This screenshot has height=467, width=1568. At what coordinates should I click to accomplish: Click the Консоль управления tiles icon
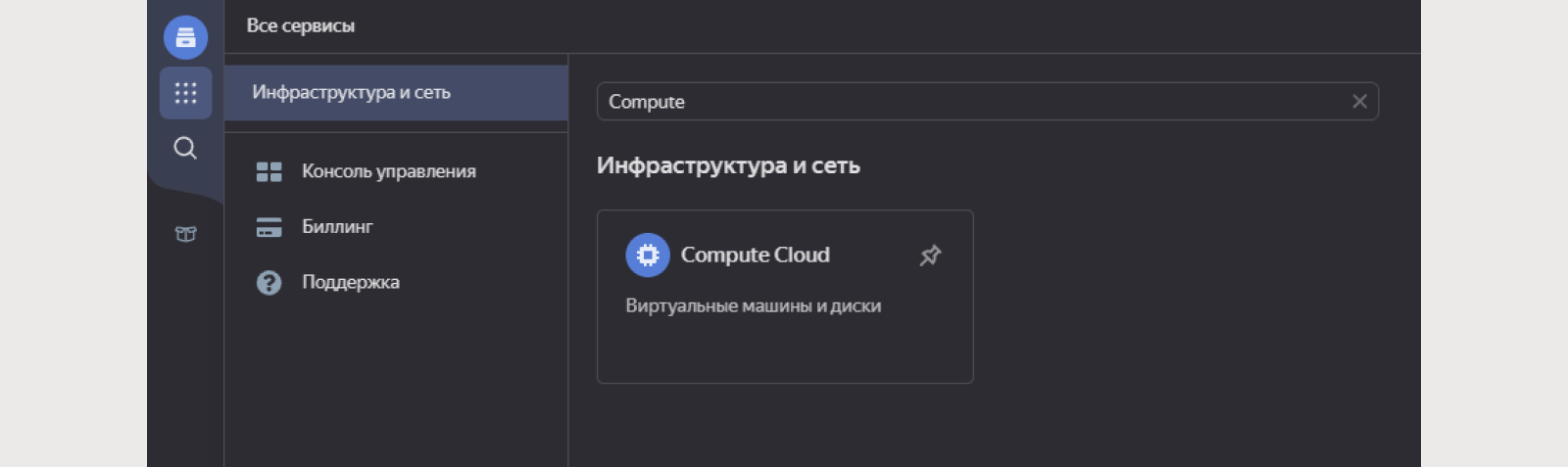pyautogui.click(x=269, y=171)
